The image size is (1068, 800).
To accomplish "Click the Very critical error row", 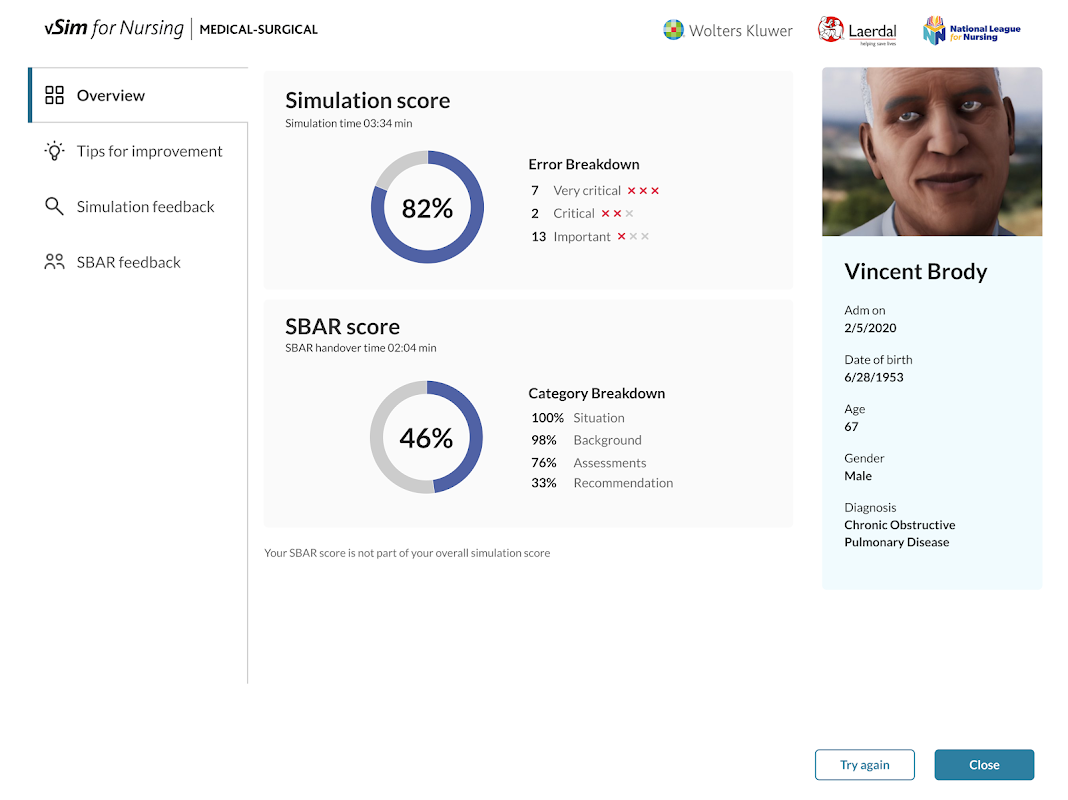I will click(587, 190).
